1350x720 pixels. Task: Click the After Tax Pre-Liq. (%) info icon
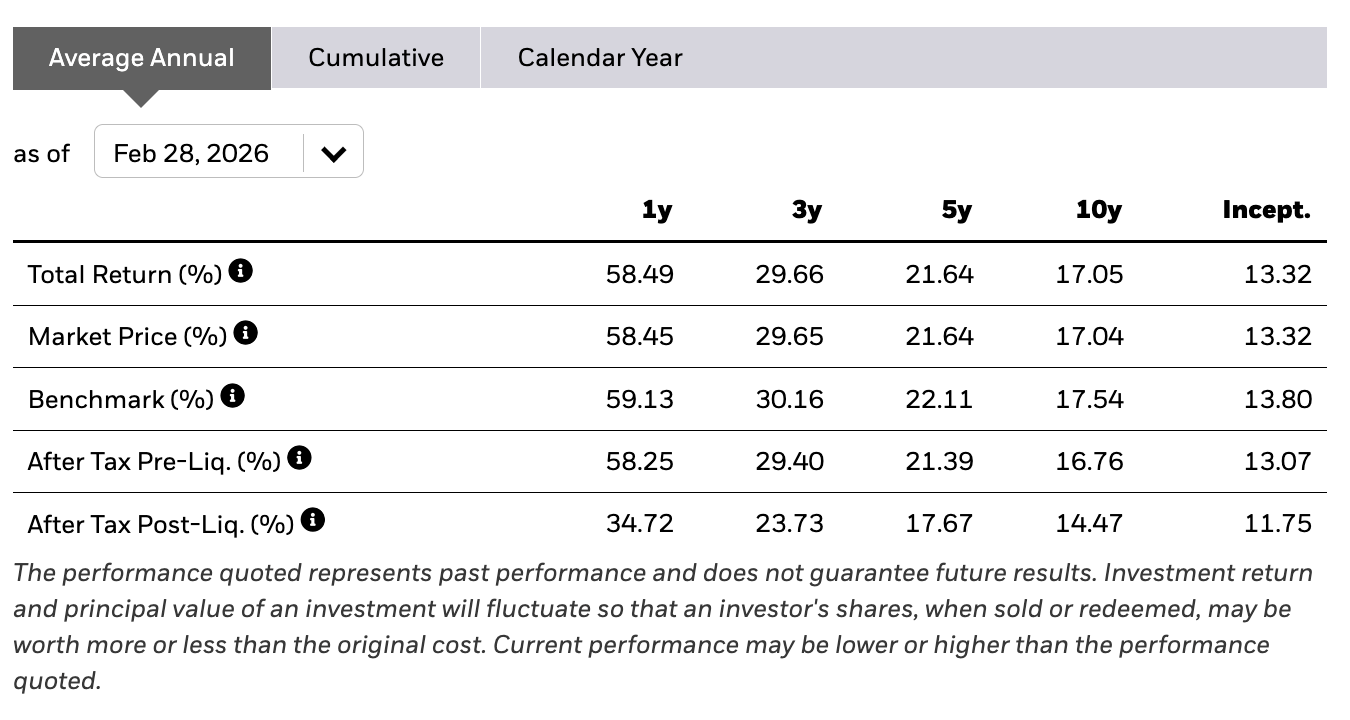[x=299, y=458]
